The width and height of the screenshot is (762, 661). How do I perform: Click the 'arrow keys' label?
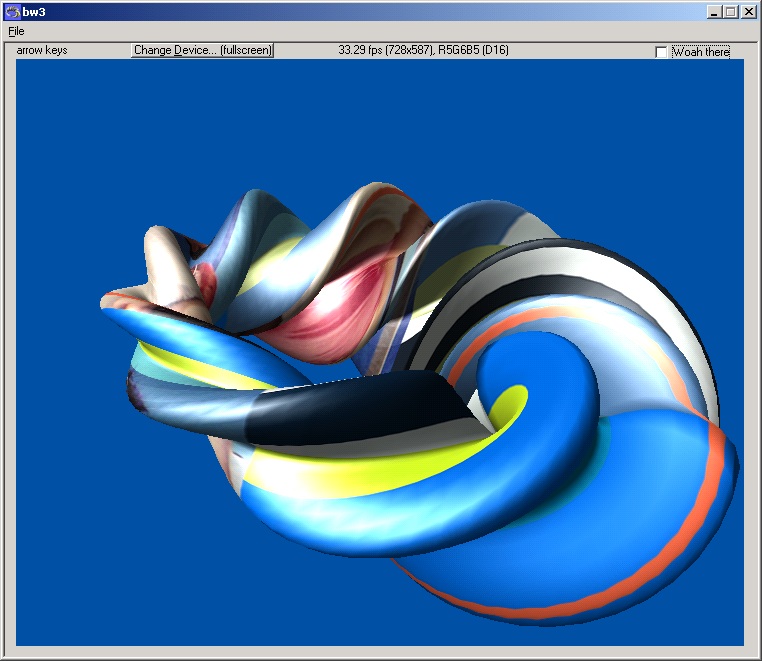[42, 49]
